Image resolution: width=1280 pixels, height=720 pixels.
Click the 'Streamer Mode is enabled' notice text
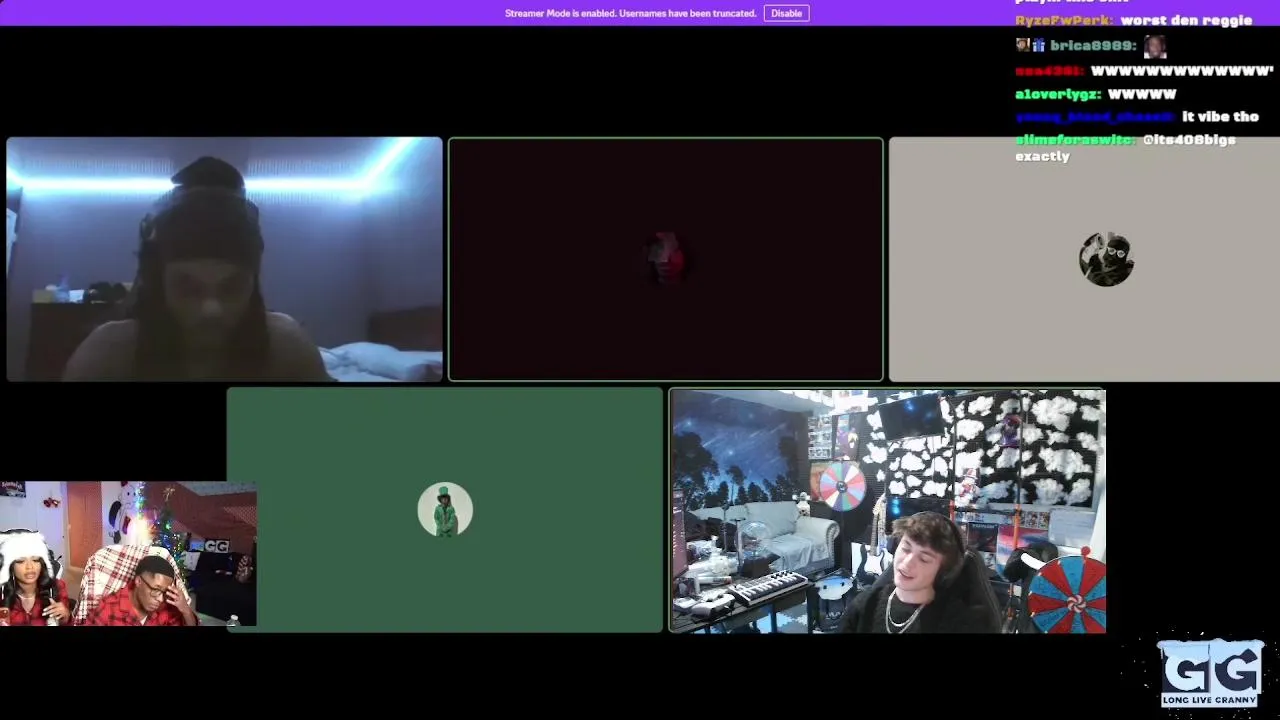click(x=630, y=13)
